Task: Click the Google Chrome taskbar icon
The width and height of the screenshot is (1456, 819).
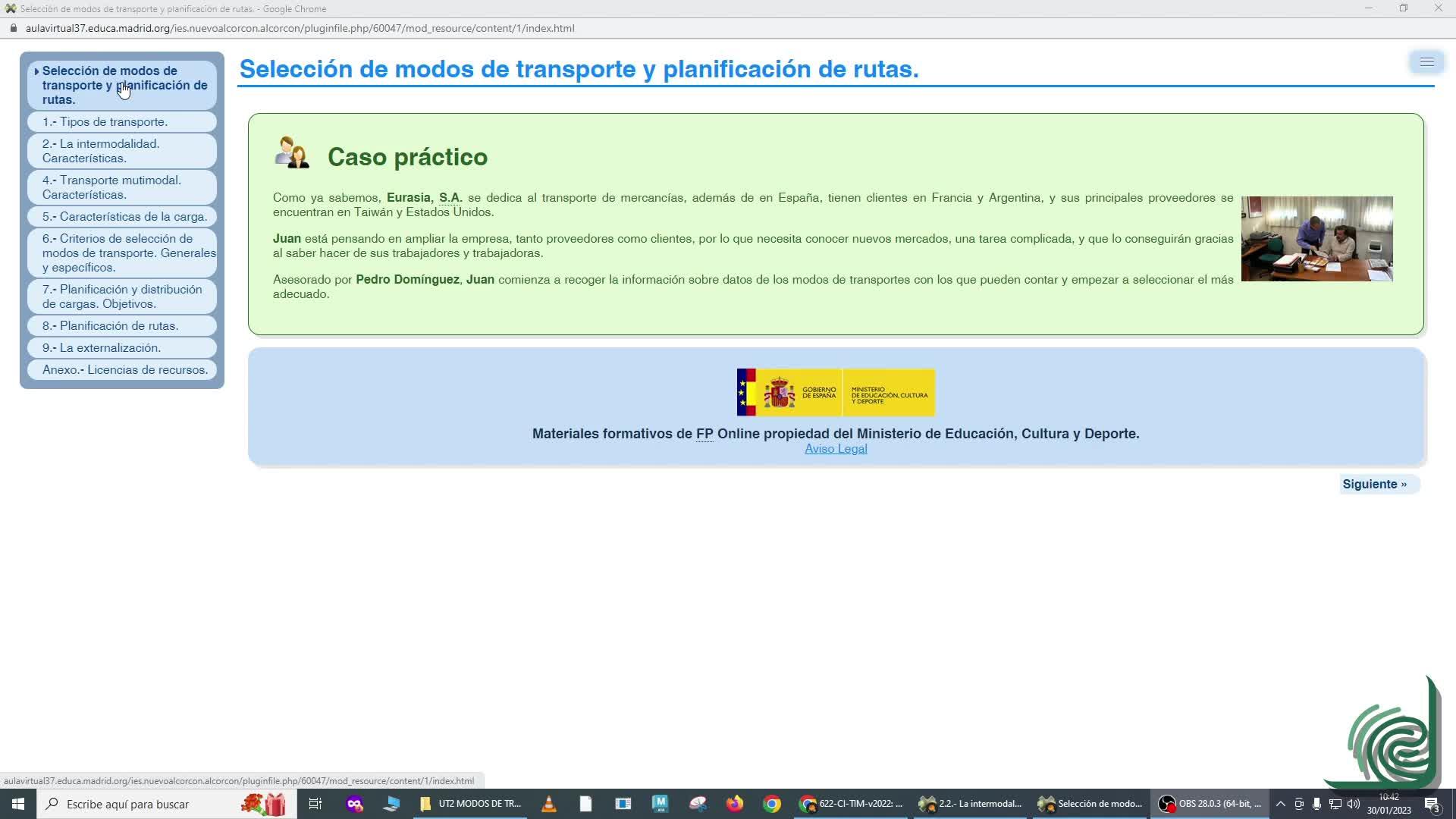Action: (x=771, y=804)
